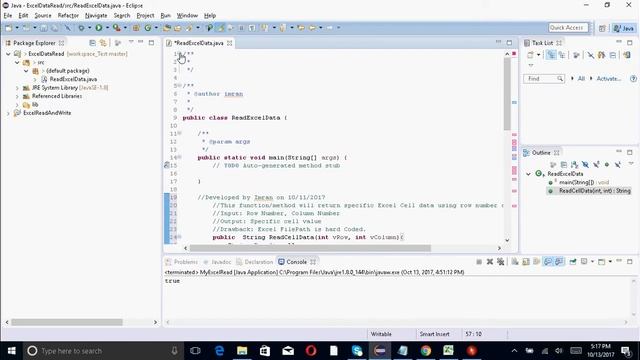Click the Activate... link in Task List

[x=609, y=78]
